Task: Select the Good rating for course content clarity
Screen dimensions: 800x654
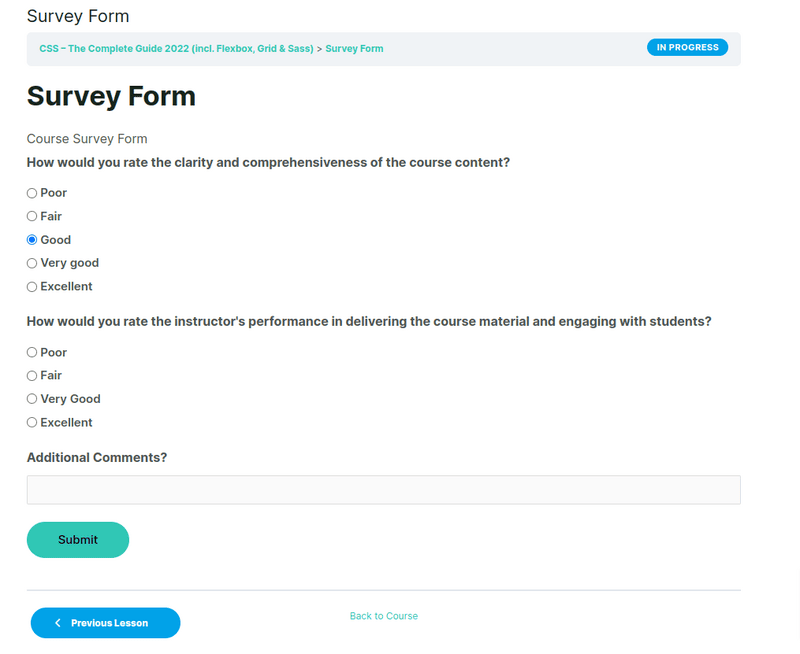Action: (x=31, y=239)
